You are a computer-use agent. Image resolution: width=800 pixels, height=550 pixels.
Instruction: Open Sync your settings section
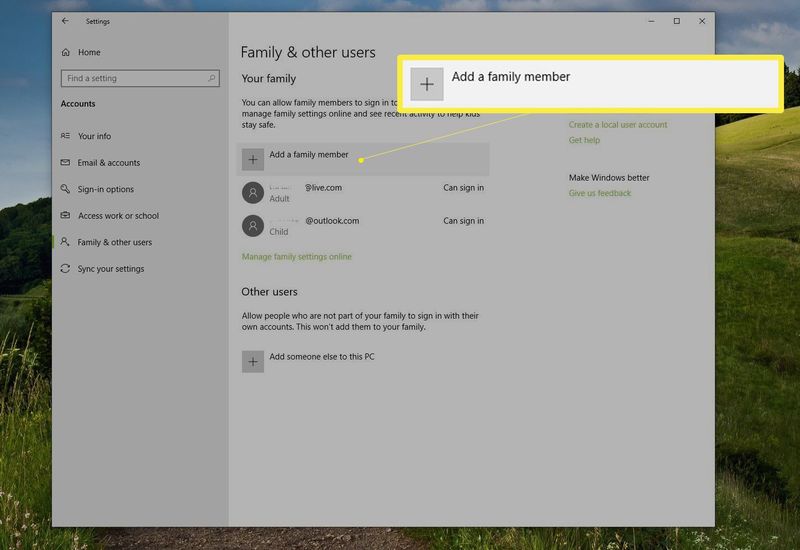click(x=111, y=269)
